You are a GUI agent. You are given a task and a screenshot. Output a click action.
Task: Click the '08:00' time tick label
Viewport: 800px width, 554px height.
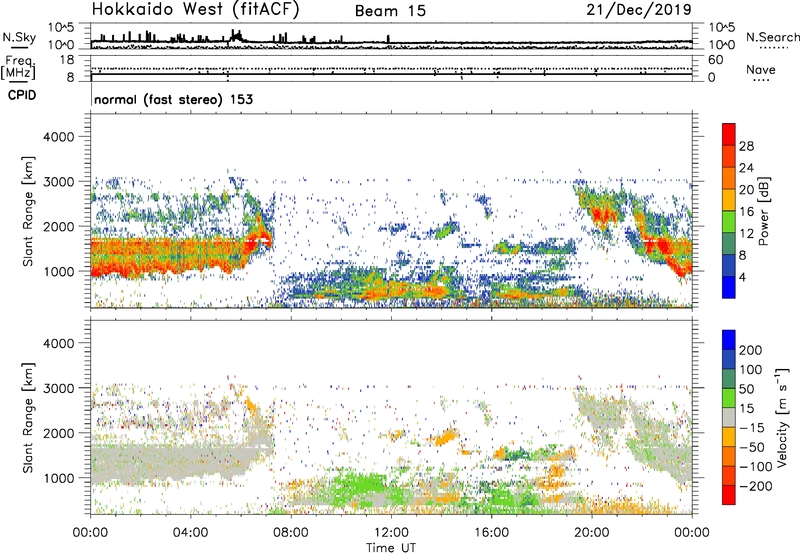point(291,533)
